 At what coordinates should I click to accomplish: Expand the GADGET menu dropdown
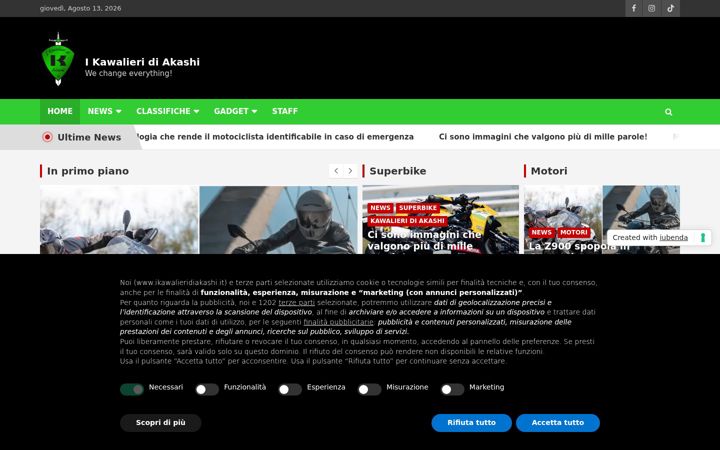tap(235, 111)
